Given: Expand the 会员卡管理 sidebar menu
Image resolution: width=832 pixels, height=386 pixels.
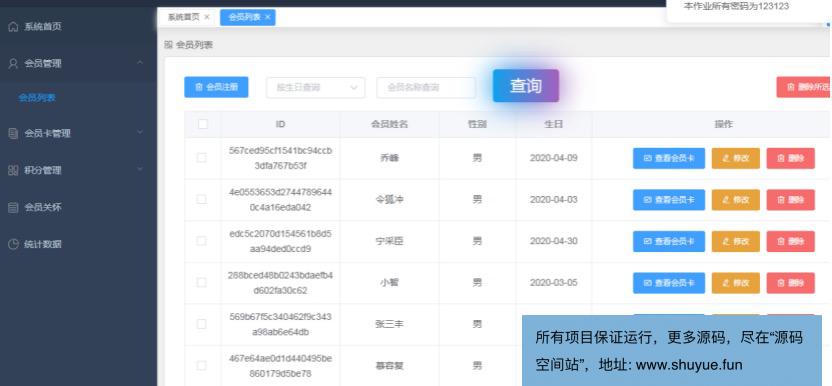Looking at the screenshot, I should [x=140, y=133].
